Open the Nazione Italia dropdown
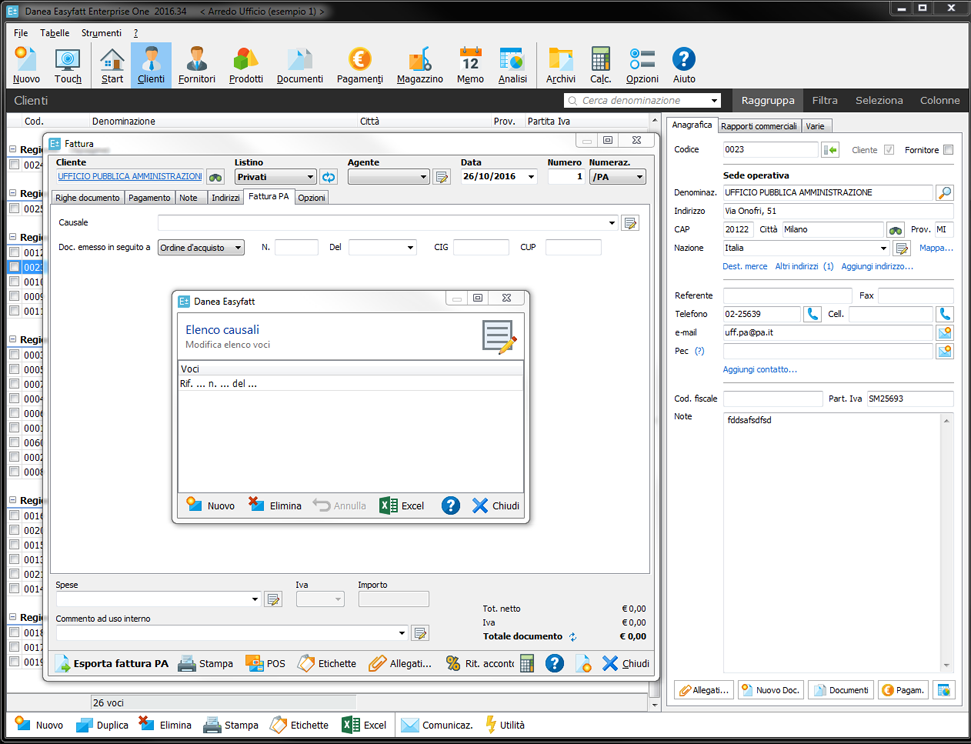 [x=883, y=248]
